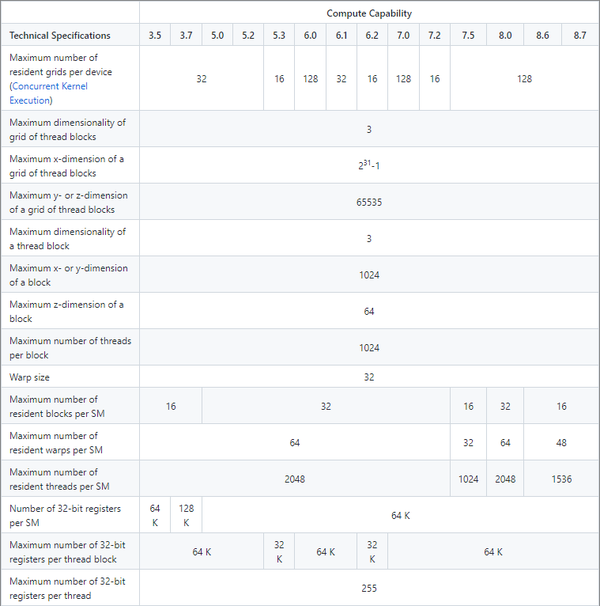The height and width of the screenshot is (606, 600).
Task: Click the 255 registers per thread value
Action: click(368, 588)
